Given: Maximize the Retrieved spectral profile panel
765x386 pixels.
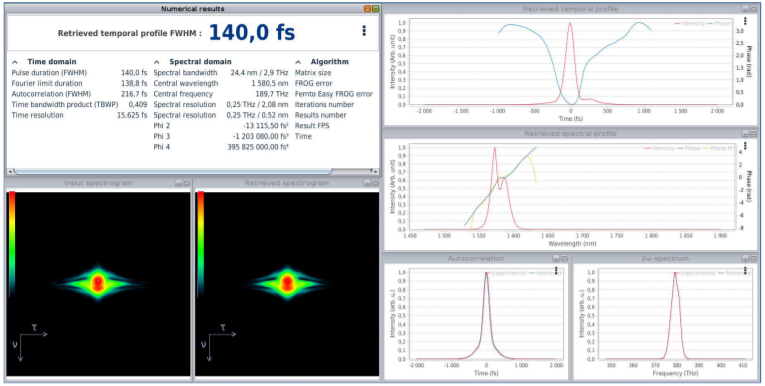Looking at the screenshot, I should point(753,134).
